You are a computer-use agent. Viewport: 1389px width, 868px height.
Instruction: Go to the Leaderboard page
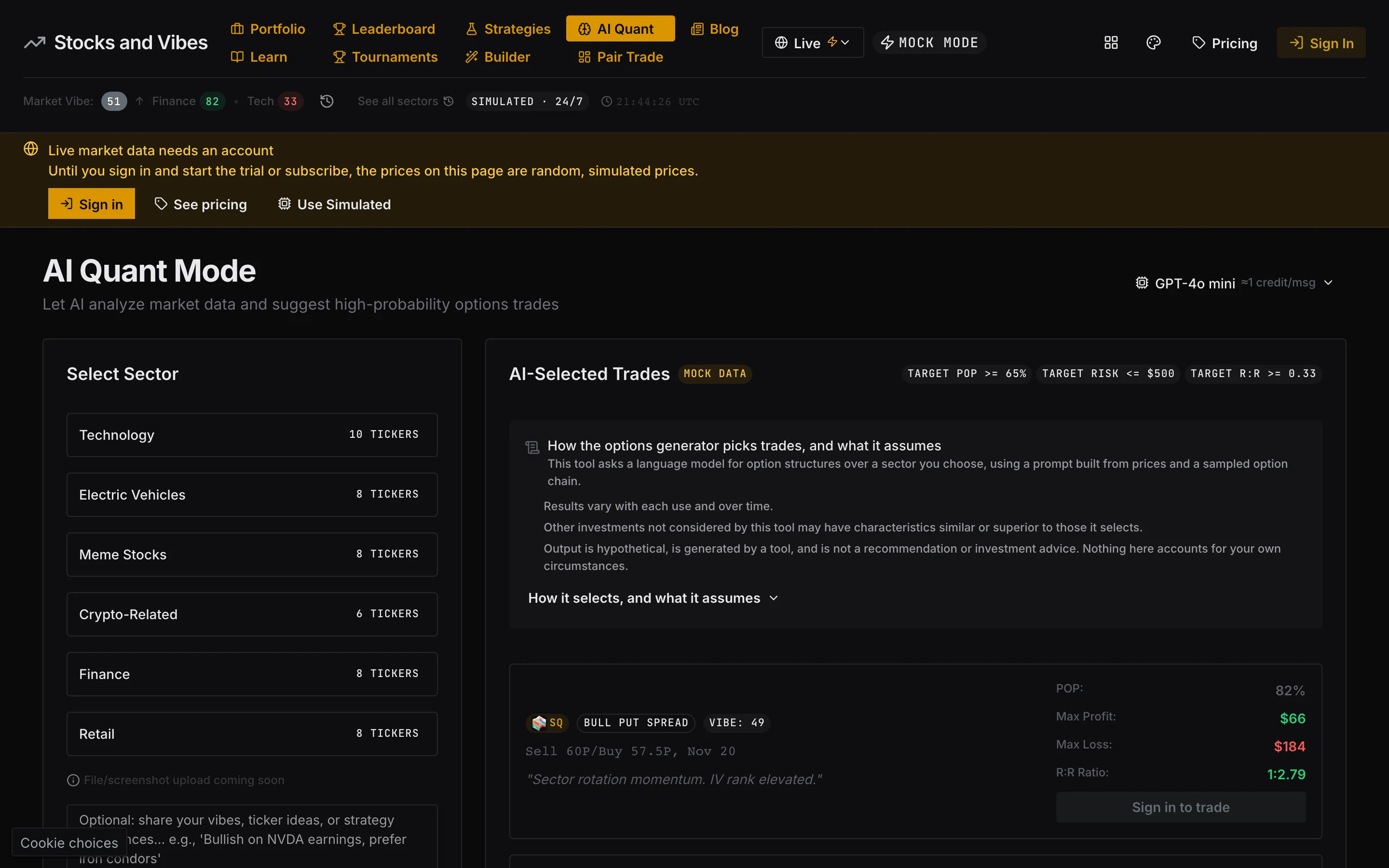[x=384, y=29]
